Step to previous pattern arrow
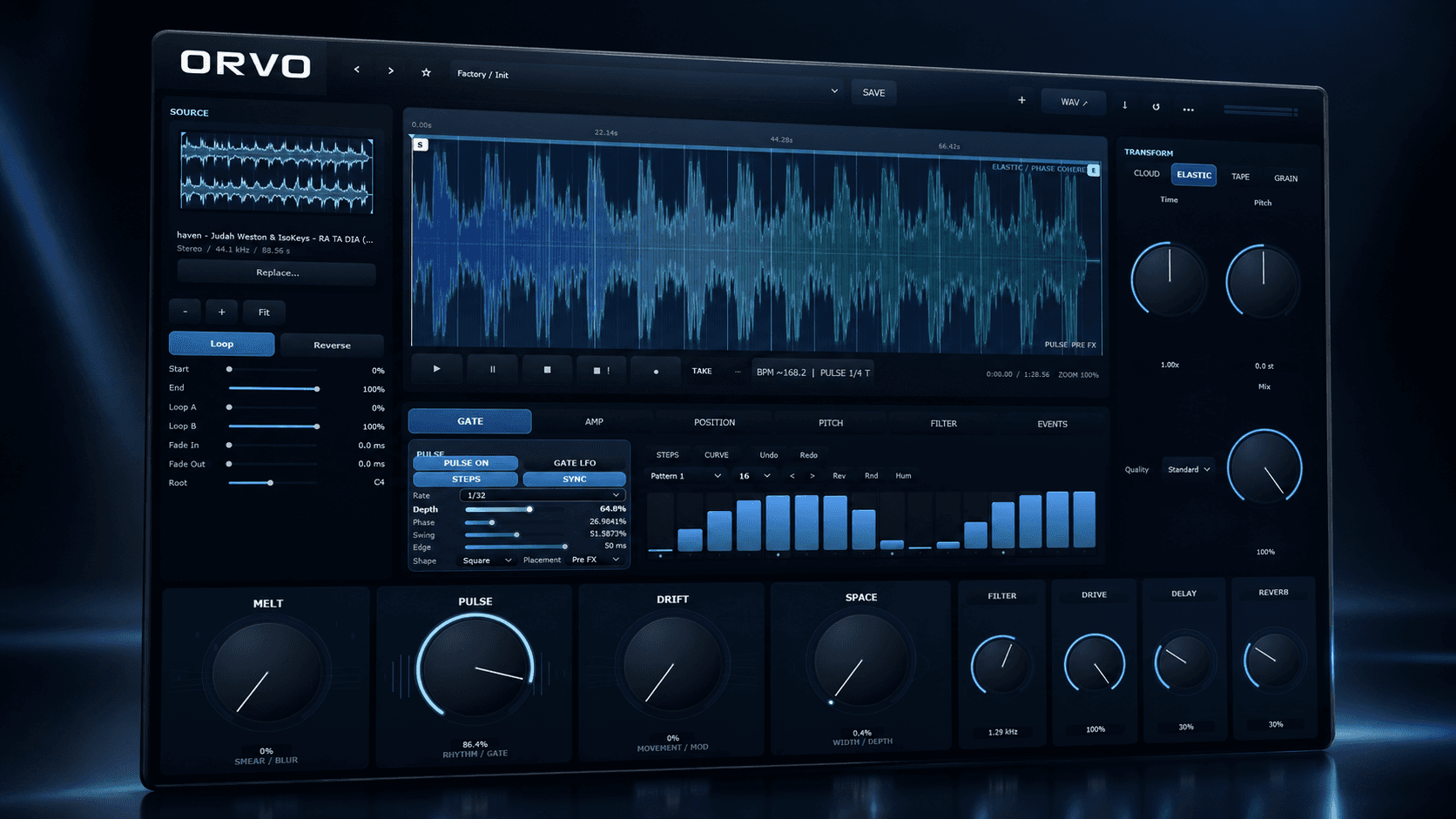Screen dimensions: 1456x819 tap(792, 476)
